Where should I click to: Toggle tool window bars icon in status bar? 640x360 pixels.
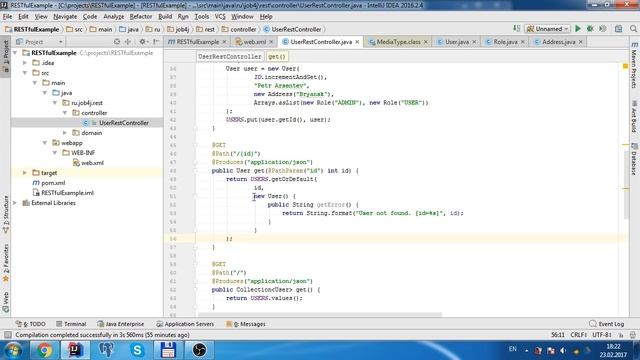pos(7,335)
